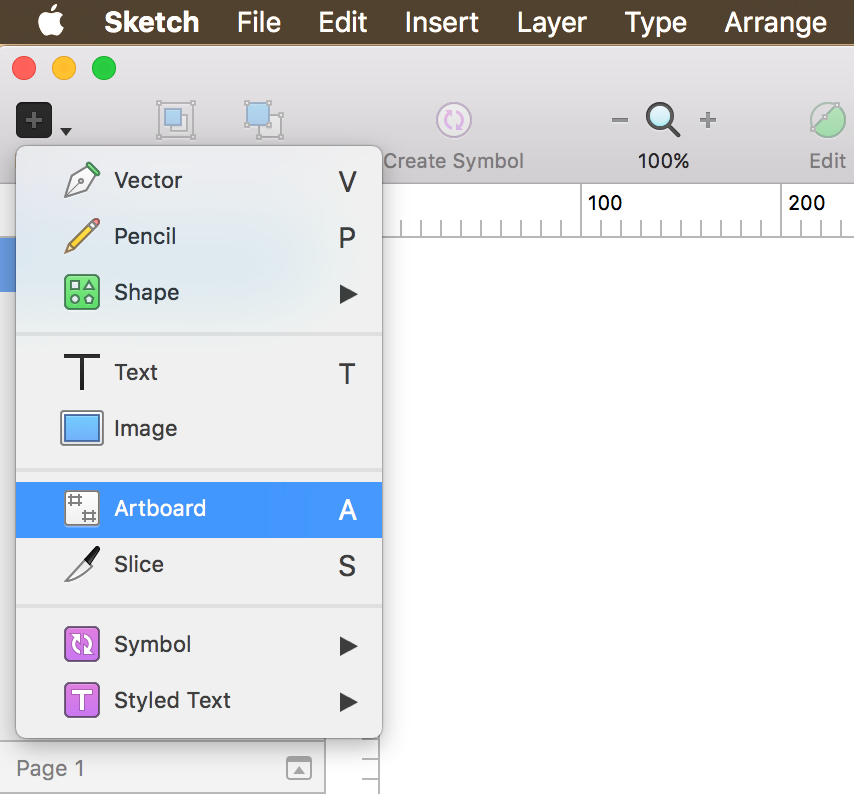Click the Insert plus button
The image size is (854, 794).
click(x=34, y=120)
